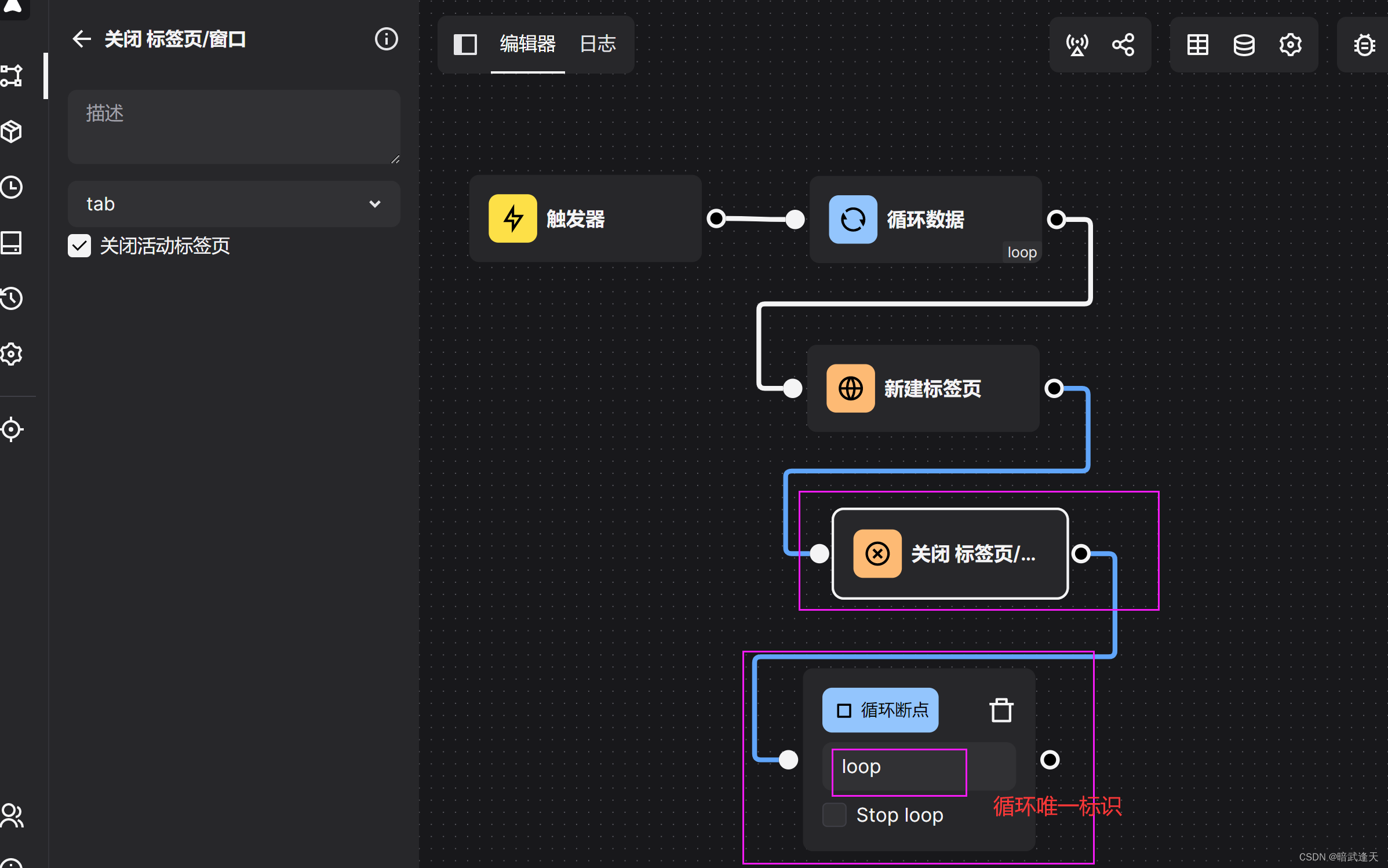The width and height of the screenshot is (1388, 868).
Task: Click the bug debug icon
Action: 1364,45
